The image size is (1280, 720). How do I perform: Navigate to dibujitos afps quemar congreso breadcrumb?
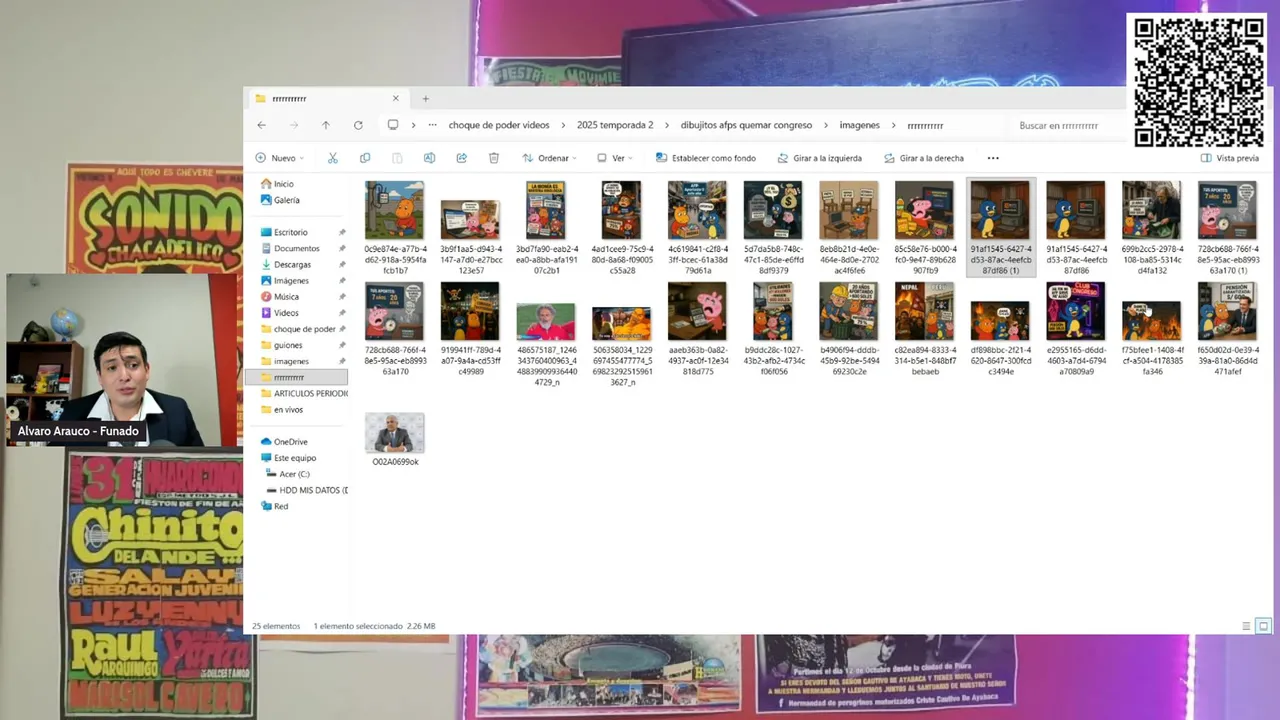[x=746, y=125]
